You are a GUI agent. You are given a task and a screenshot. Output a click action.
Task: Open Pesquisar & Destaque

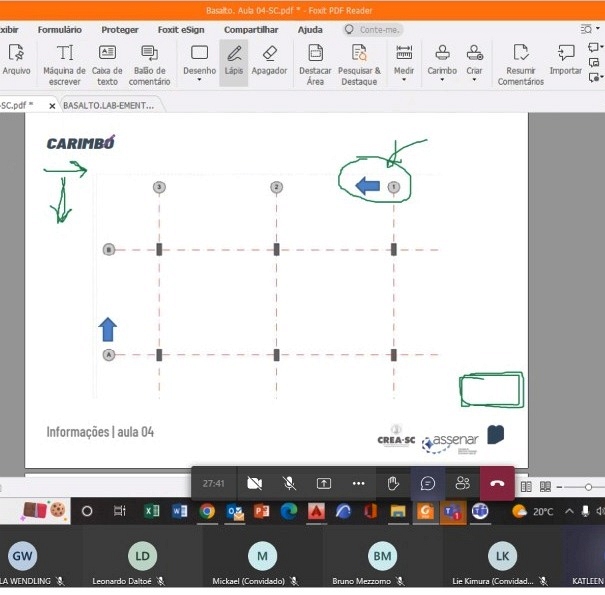pos(359,64)
